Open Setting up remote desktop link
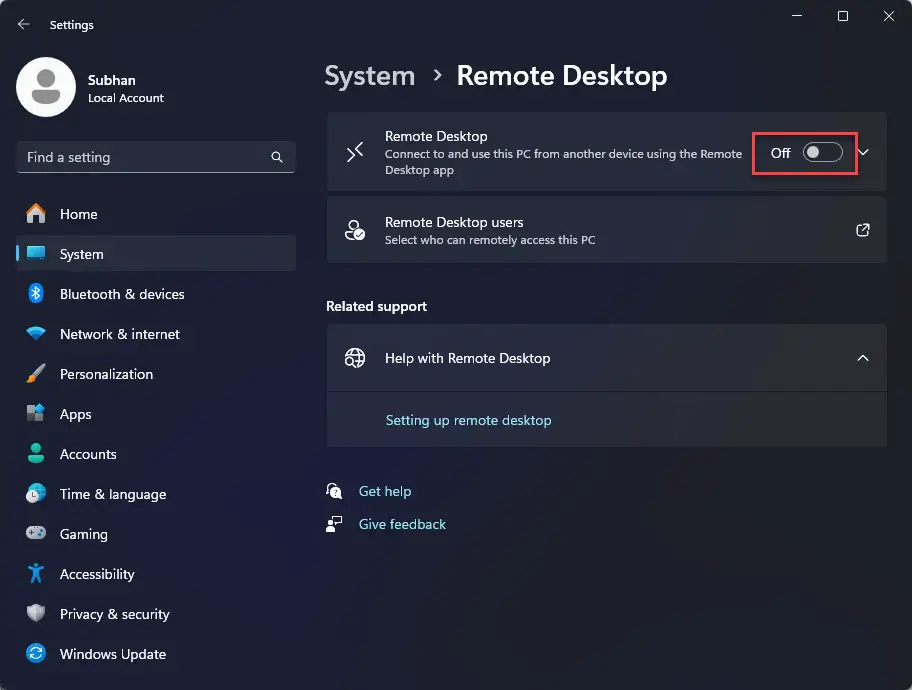The width and height of the screenshot is (912, 690). [468, 420]
